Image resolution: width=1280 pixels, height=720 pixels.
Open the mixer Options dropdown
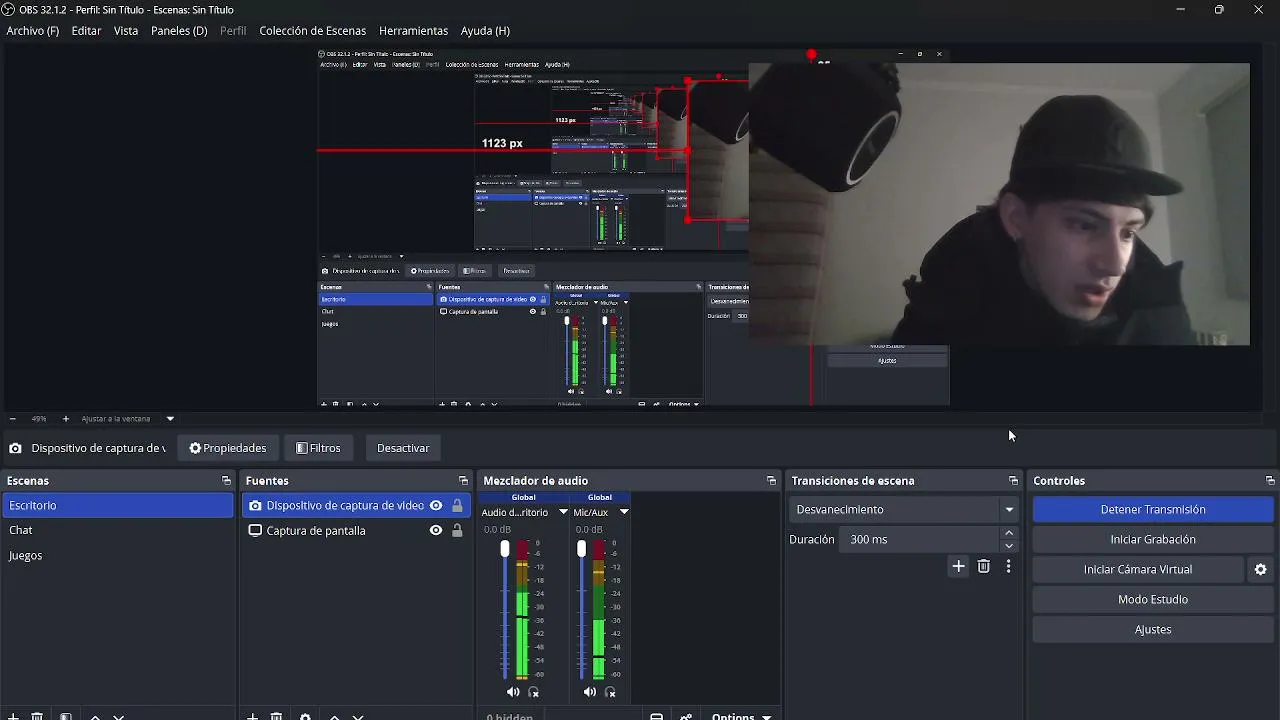click(741, 716)
